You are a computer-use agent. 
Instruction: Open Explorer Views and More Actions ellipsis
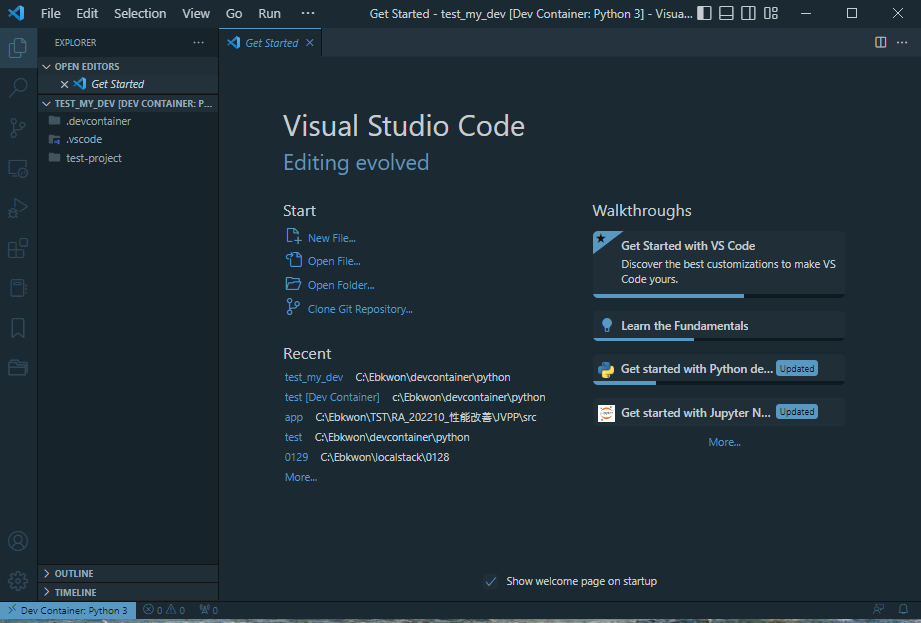[x=199, y=42]
